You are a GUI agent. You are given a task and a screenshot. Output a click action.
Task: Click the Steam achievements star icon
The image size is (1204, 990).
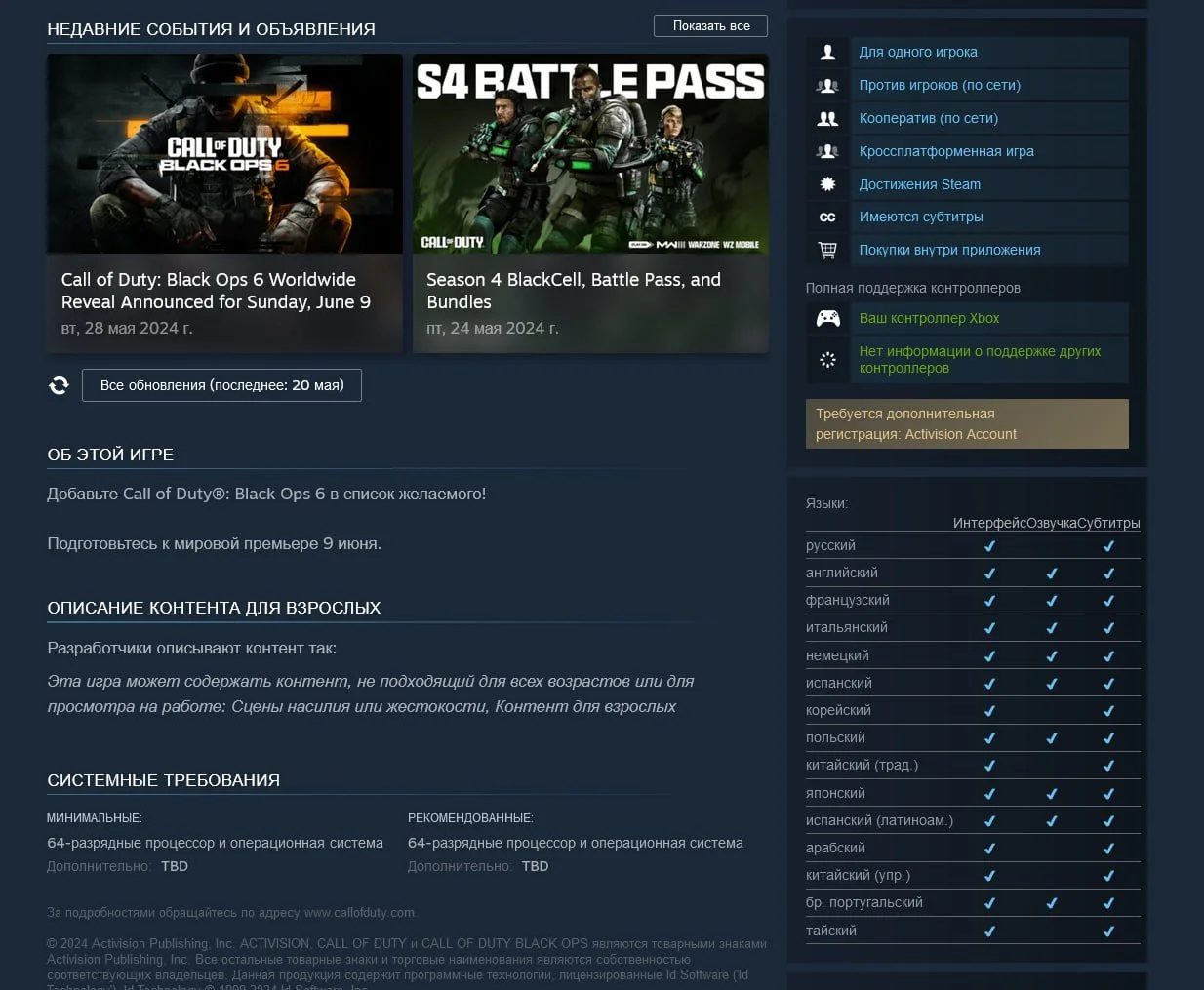(x=827, y=184)
